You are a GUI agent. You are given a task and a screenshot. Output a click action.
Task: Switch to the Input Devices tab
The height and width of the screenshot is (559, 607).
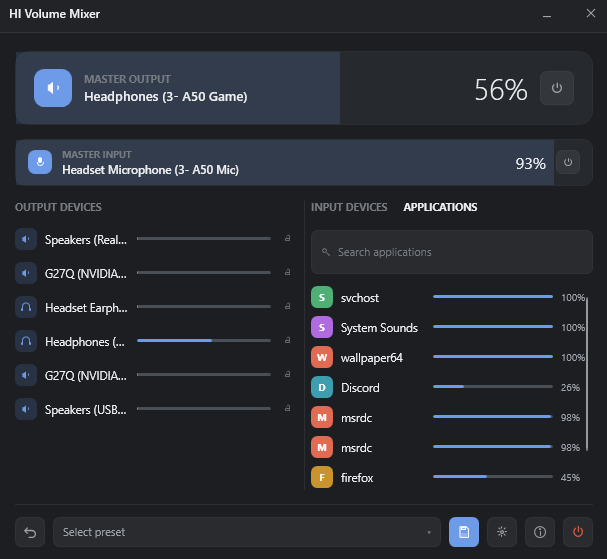tap(349, 207)
